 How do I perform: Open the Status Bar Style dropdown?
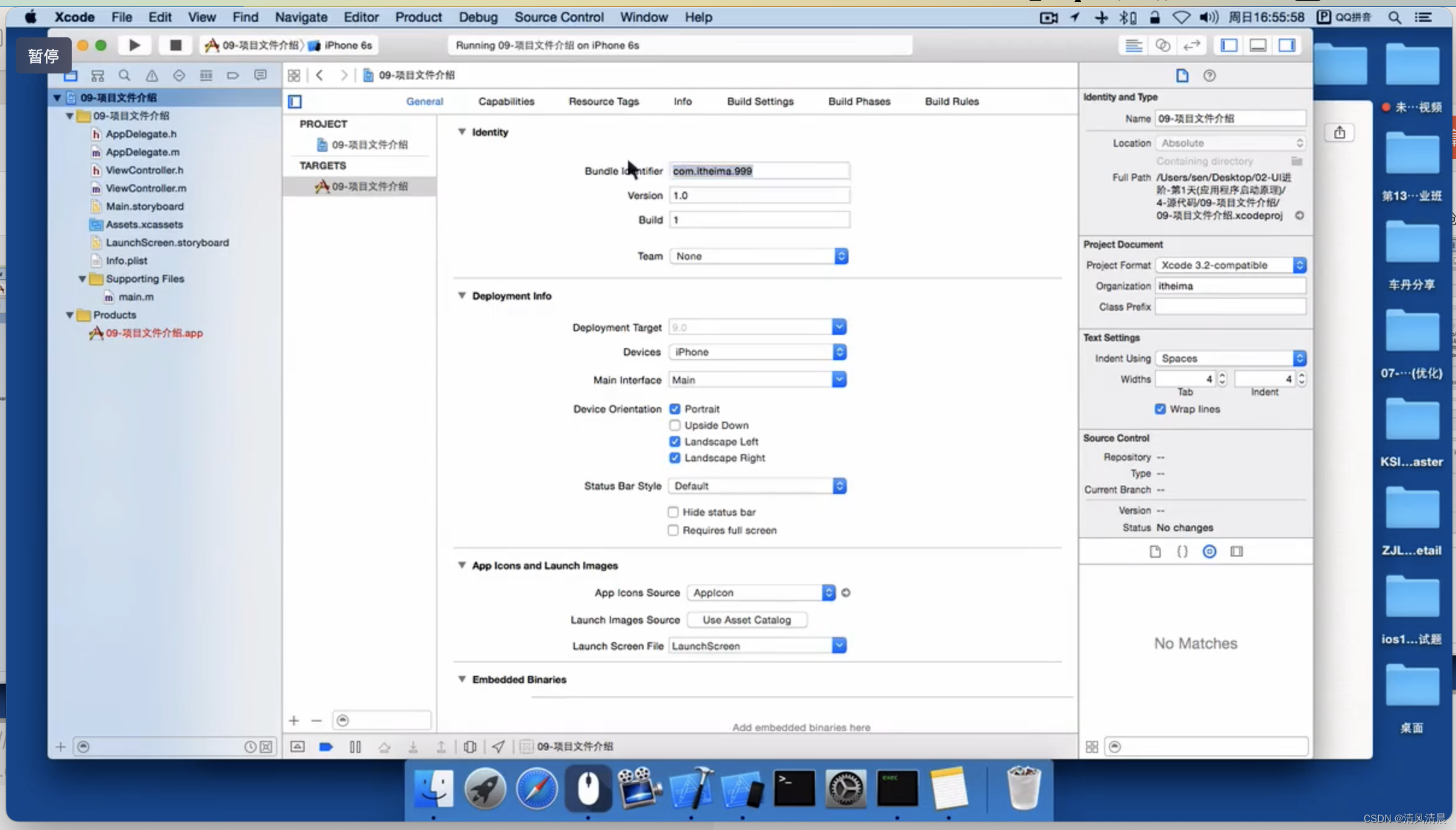(x=838, y=485)
